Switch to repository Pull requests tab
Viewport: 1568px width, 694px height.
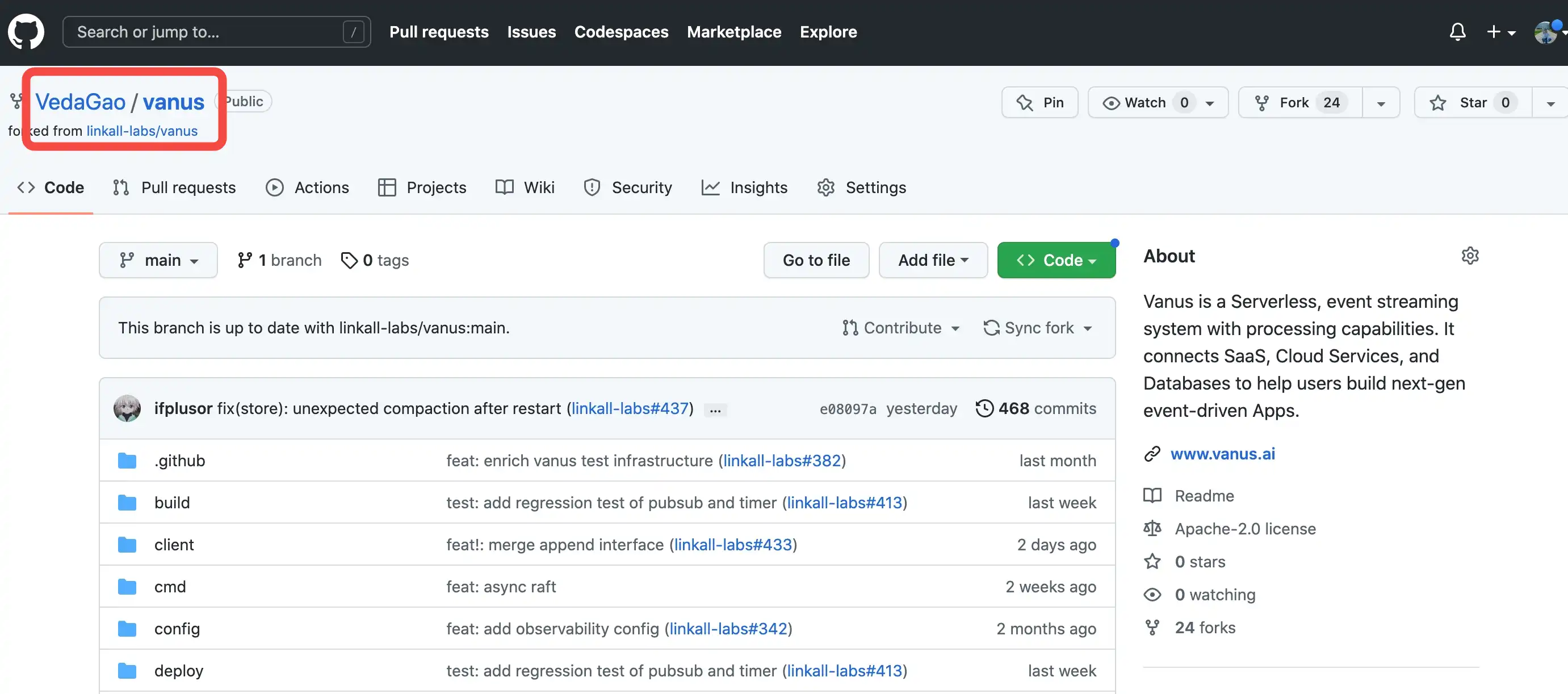(174, 187)
